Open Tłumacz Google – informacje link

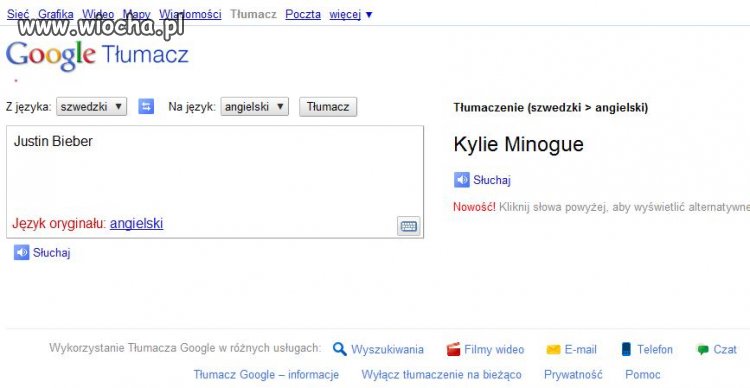pos(266,375)
